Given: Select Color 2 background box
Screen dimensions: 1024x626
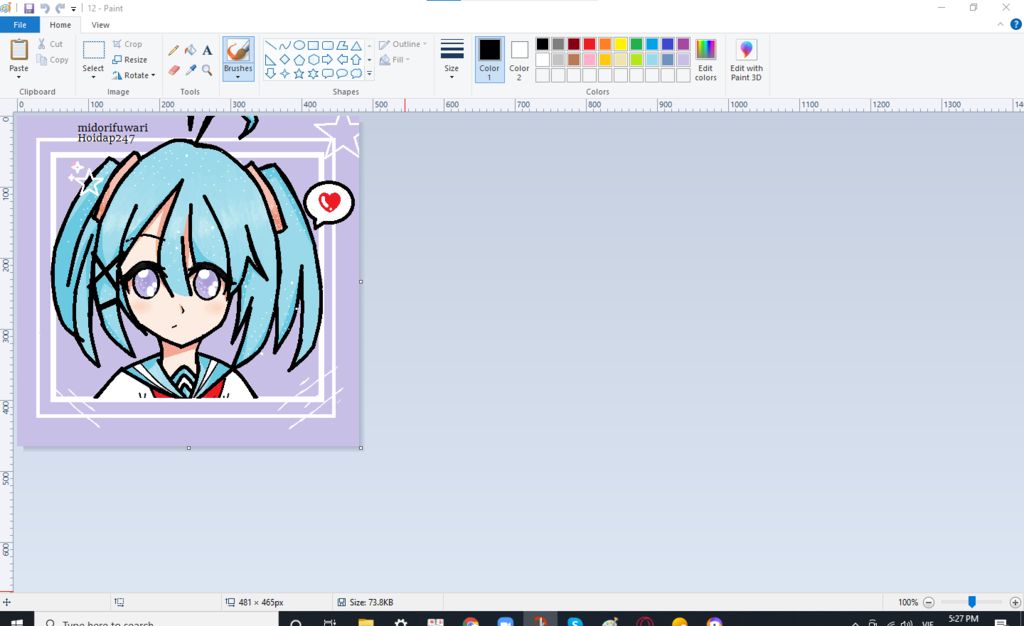Looking at the screenshot, I should [x=519, y=59].
